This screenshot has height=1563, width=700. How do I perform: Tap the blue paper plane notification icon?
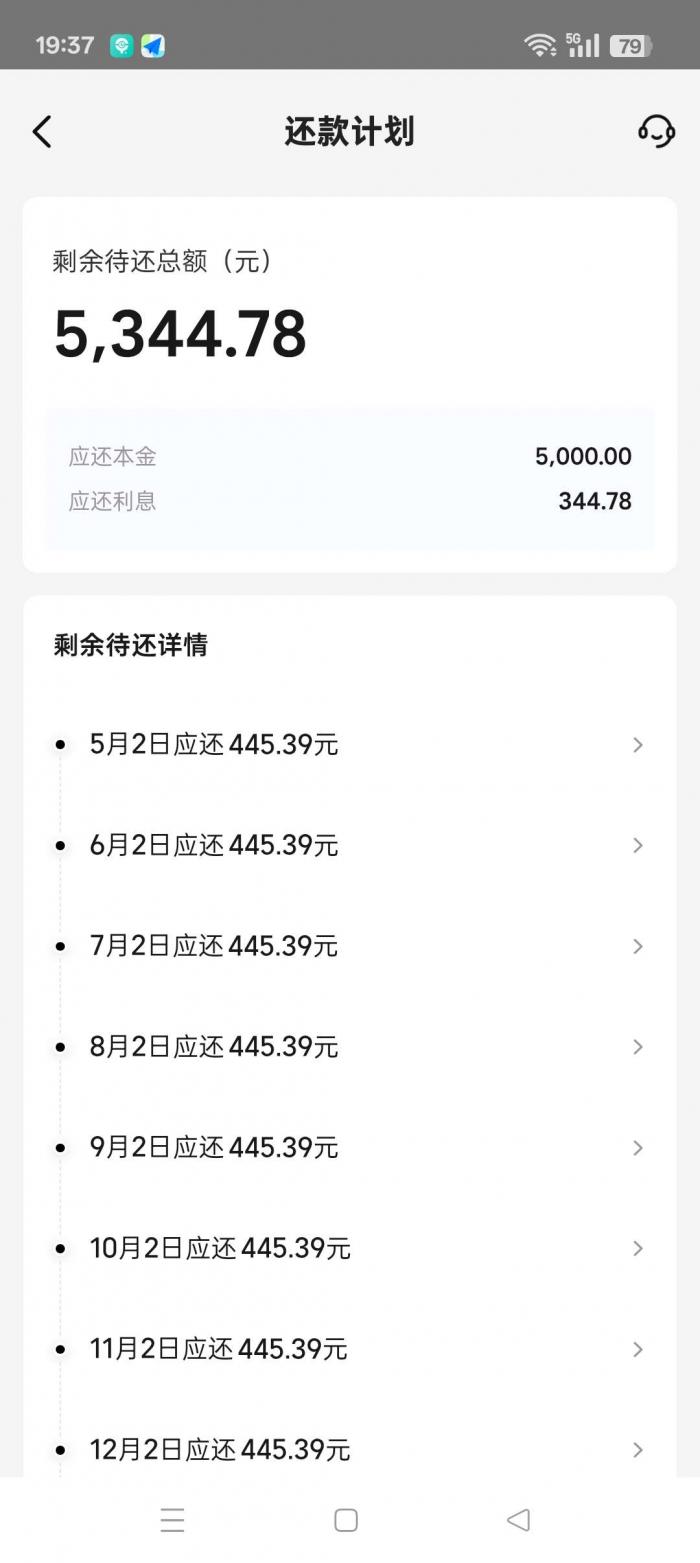pos(153,45)
